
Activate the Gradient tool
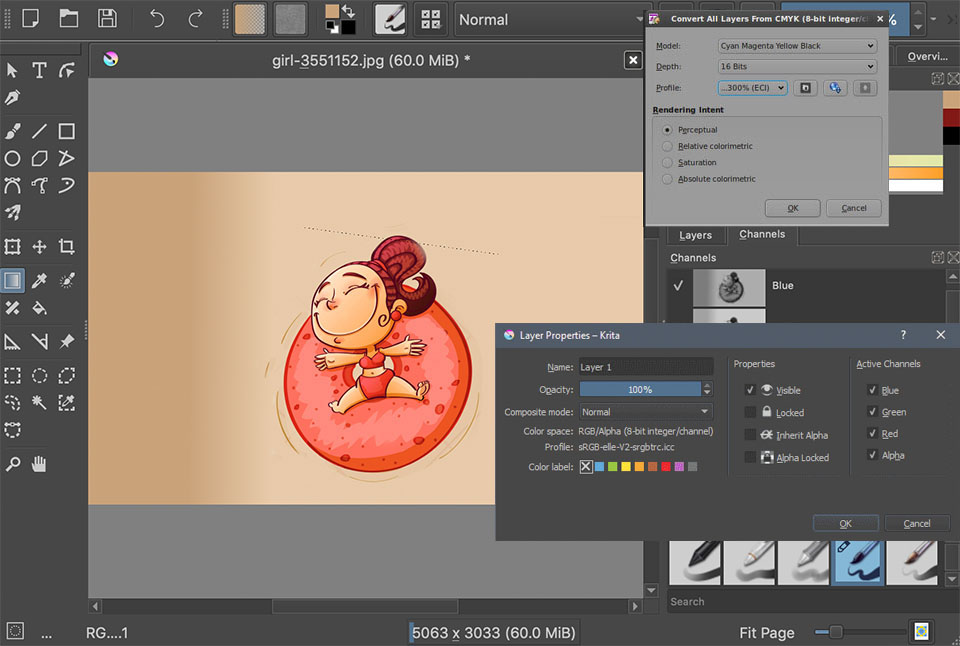click(x=13, y=281)
